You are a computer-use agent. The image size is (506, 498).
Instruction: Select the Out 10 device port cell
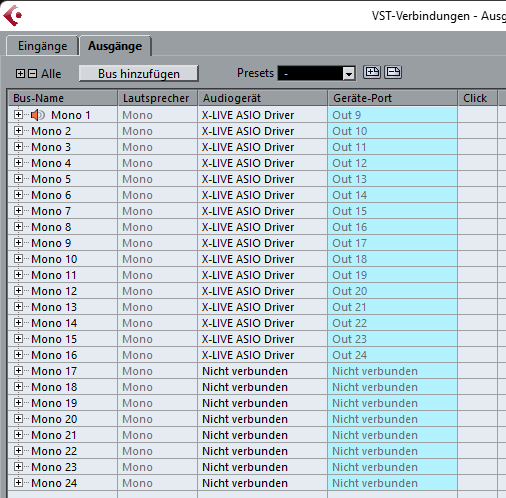tap(392, 131)
